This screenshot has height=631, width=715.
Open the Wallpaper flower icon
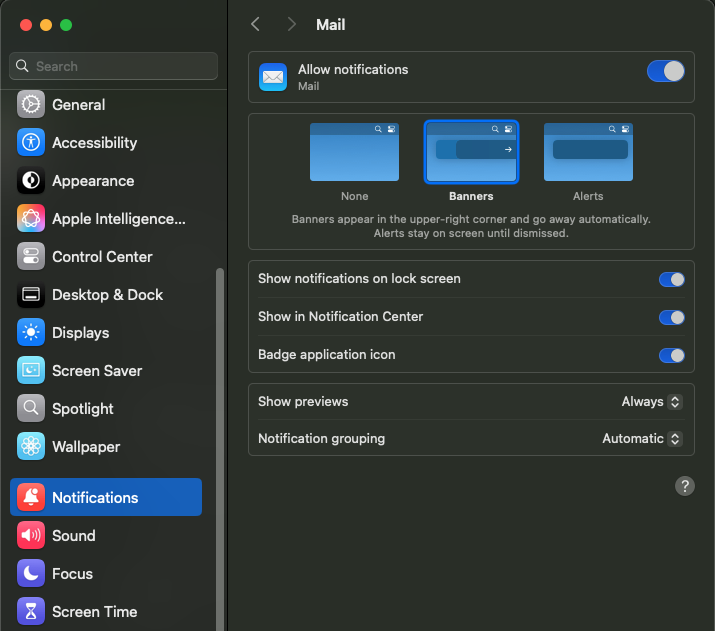point(31,447)
